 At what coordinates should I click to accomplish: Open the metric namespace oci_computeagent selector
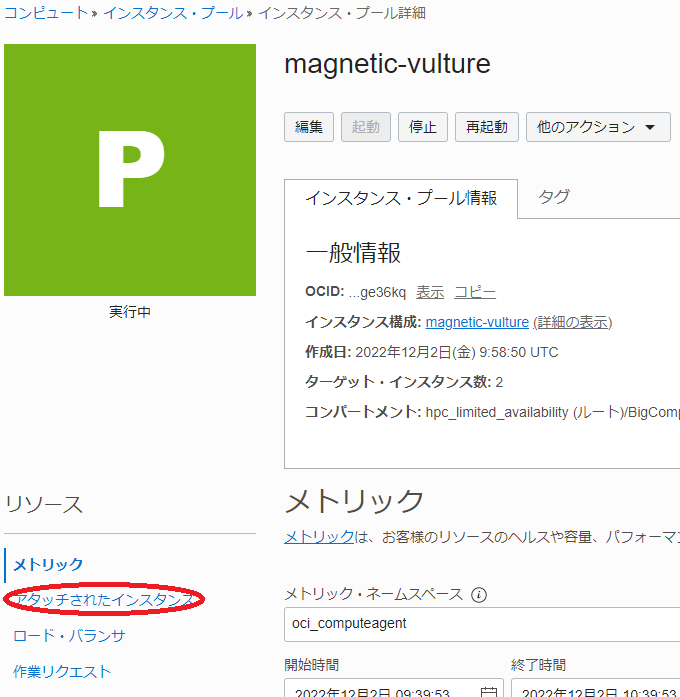(x=482, y=624)
